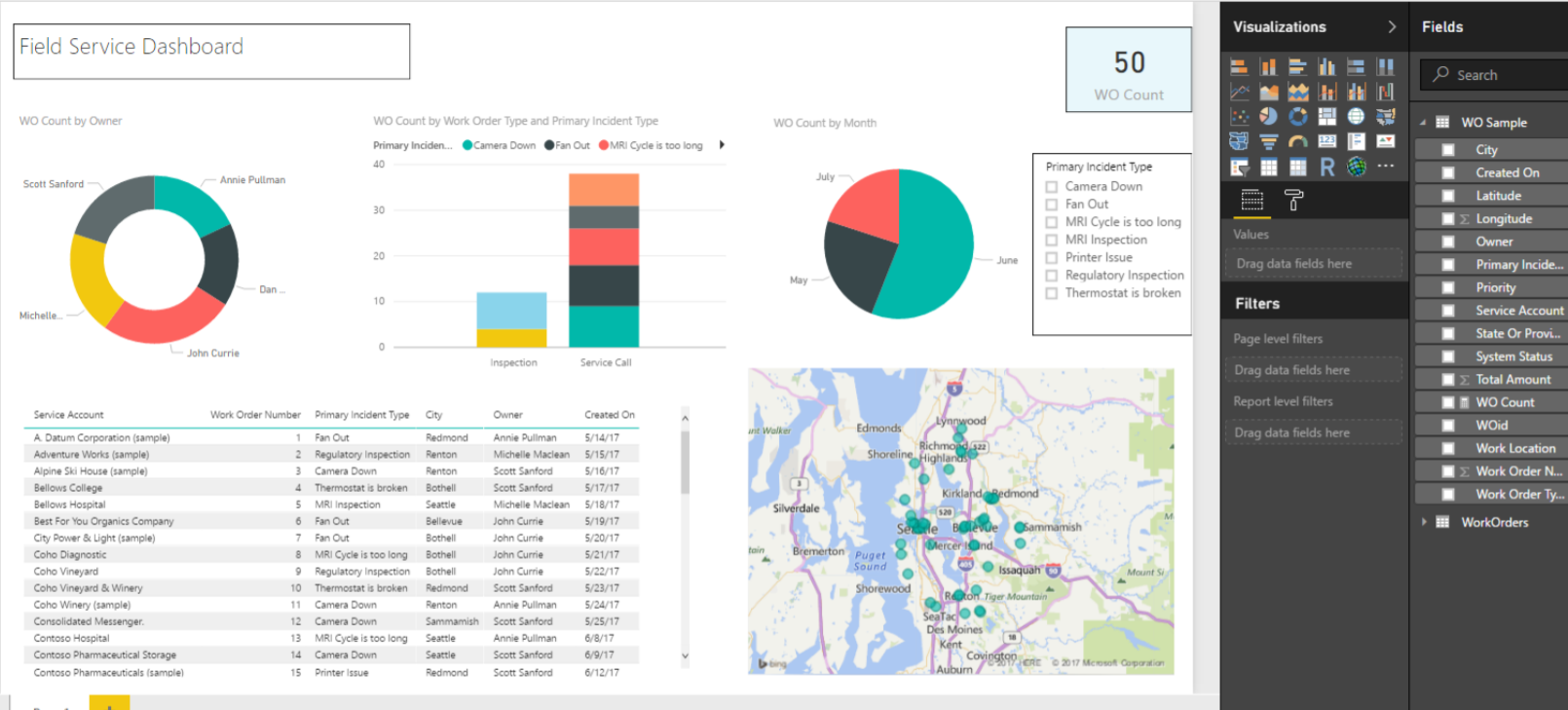The image size is (1568, 710).
Task: Pick the gauge visualization icon
Action: (x=1297, y=142)
